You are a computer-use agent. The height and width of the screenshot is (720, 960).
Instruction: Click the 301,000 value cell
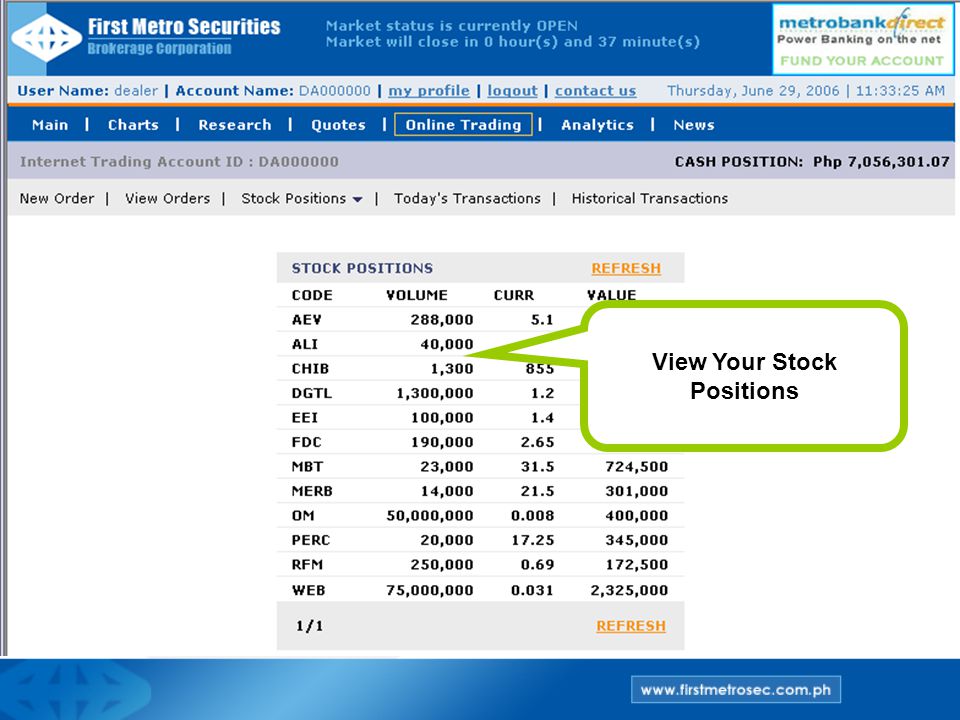pos(637,491)
